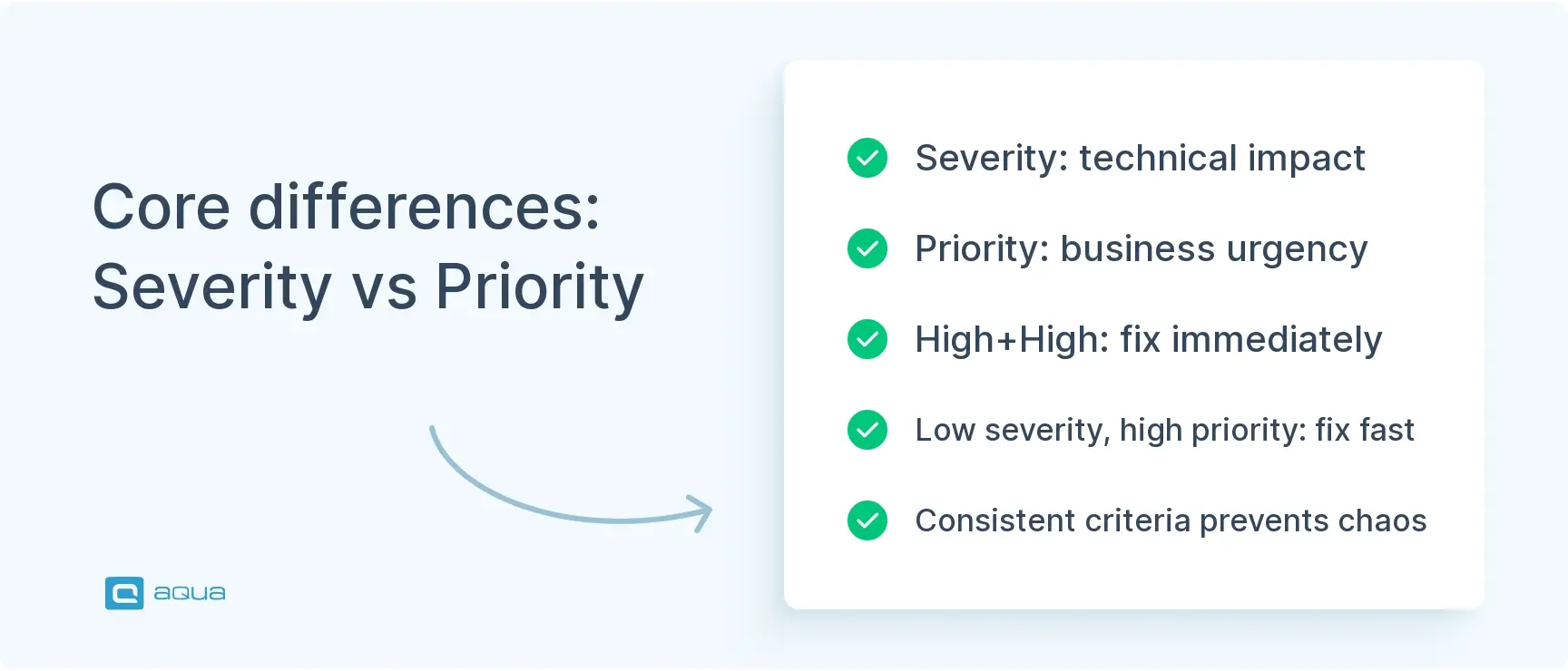Click the 'Low severity' phrase

click(x=1010, y=430)
